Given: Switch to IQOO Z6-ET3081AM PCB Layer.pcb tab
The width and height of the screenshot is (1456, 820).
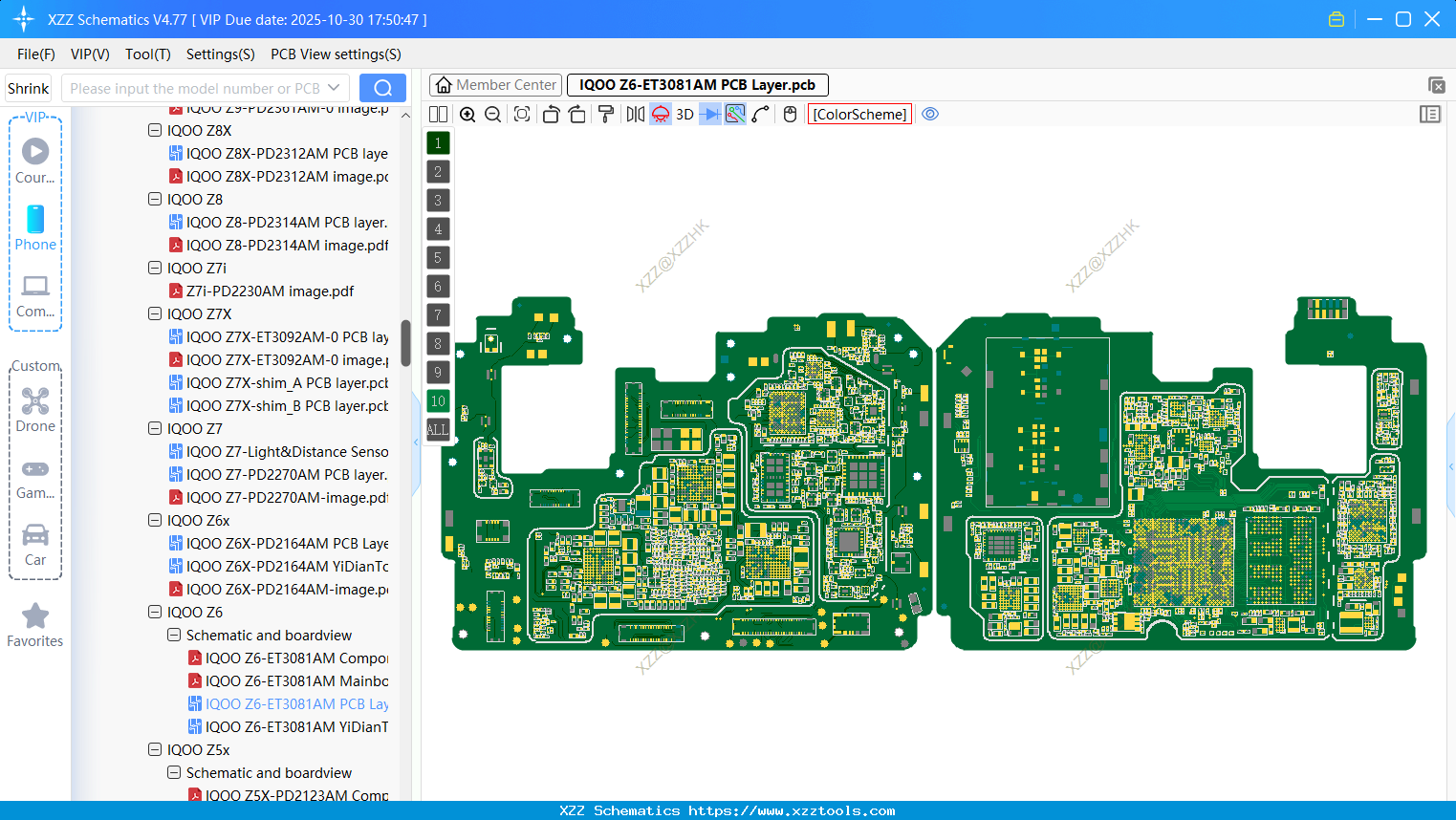Looking at the screenshot, I should tap(697, 84).
